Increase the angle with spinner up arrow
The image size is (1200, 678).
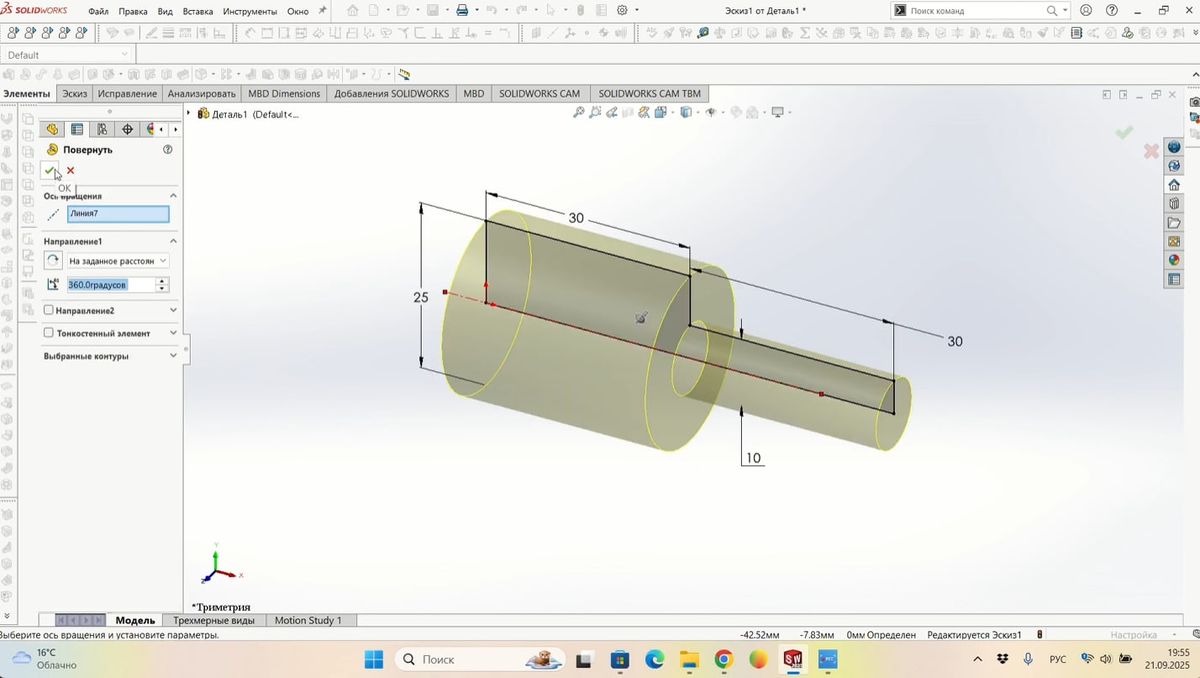162,281
